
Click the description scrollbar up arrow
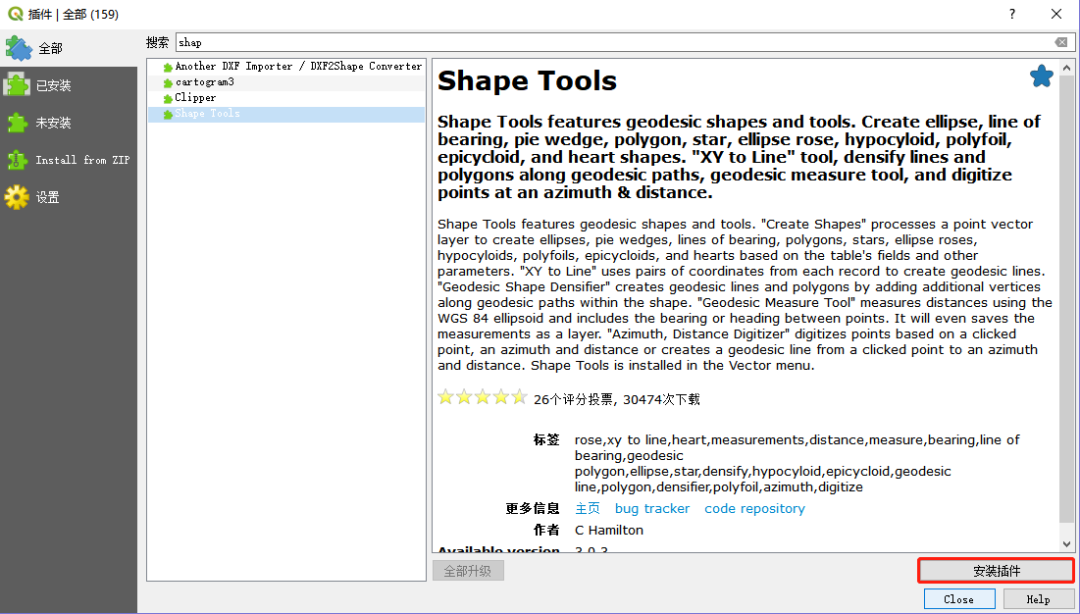(x=1066, y=68)
